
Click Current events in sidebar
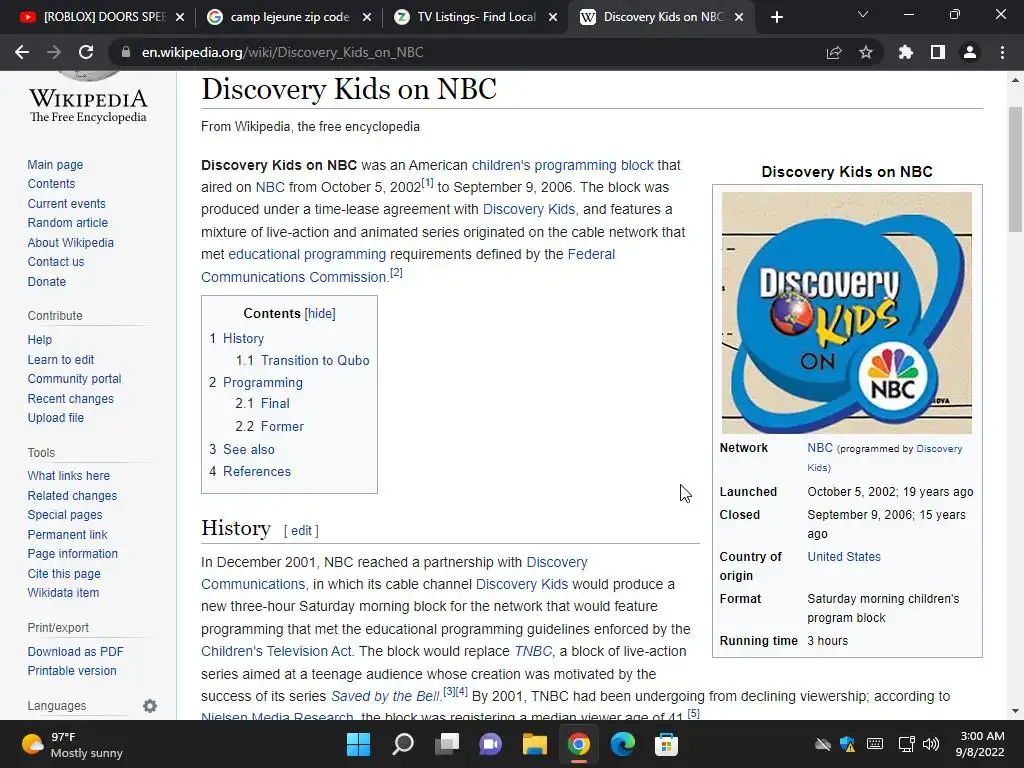point(67,204)
